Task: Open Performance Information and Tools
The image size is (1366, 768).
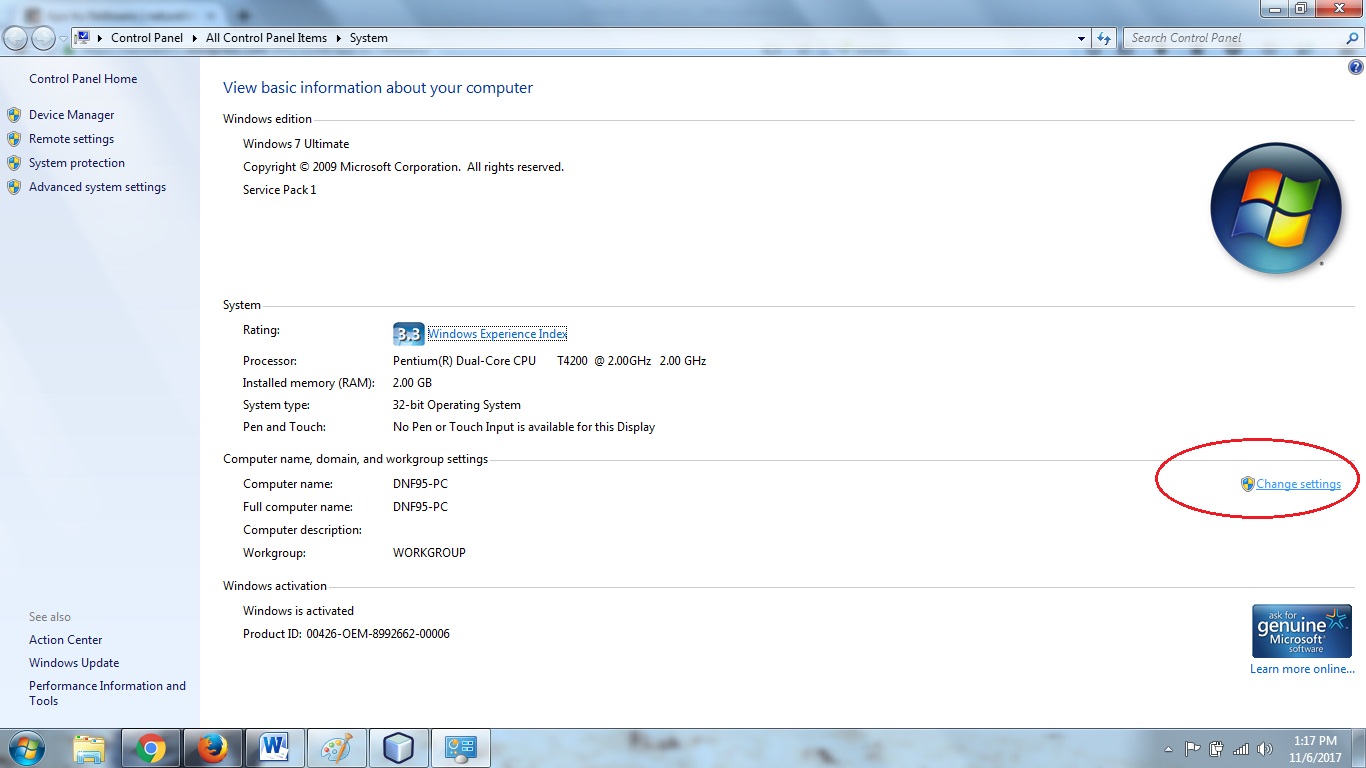Action: 107,693
